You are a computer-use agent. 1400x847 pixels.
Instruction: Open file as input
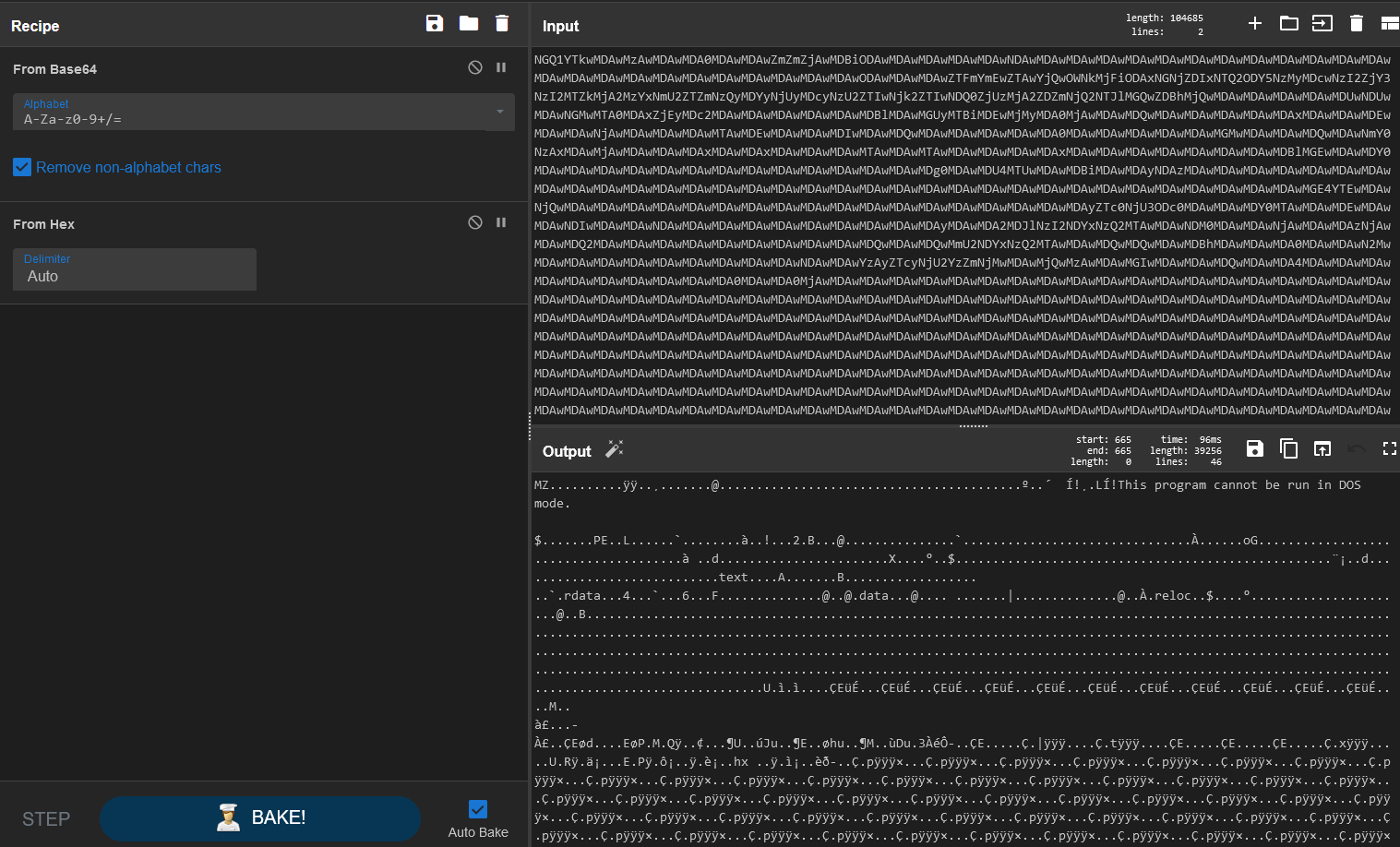coord(1322,23)
